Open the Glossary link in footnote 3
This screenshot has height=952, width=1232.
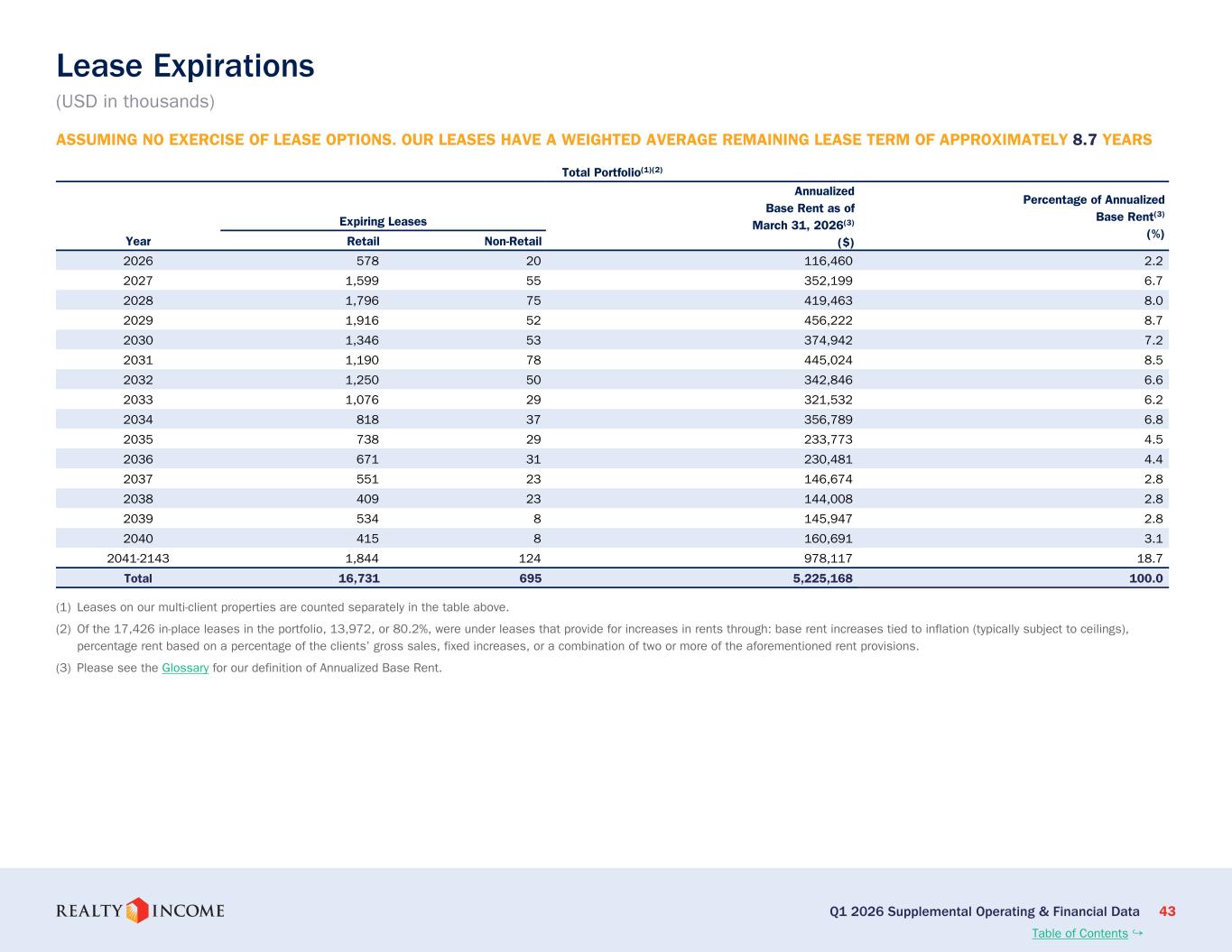pos(185,668)
